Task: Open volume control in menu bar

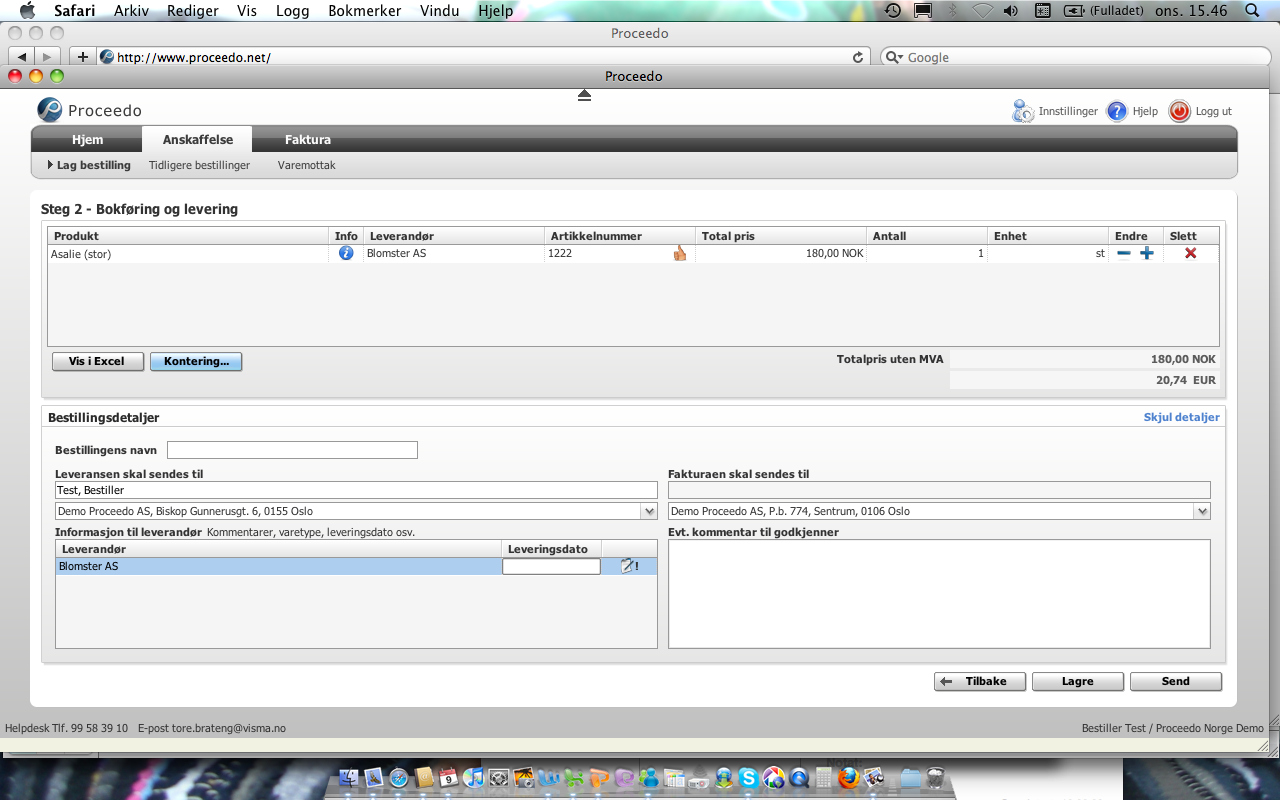Action: pyautogui.click(x=1011, y=11)
